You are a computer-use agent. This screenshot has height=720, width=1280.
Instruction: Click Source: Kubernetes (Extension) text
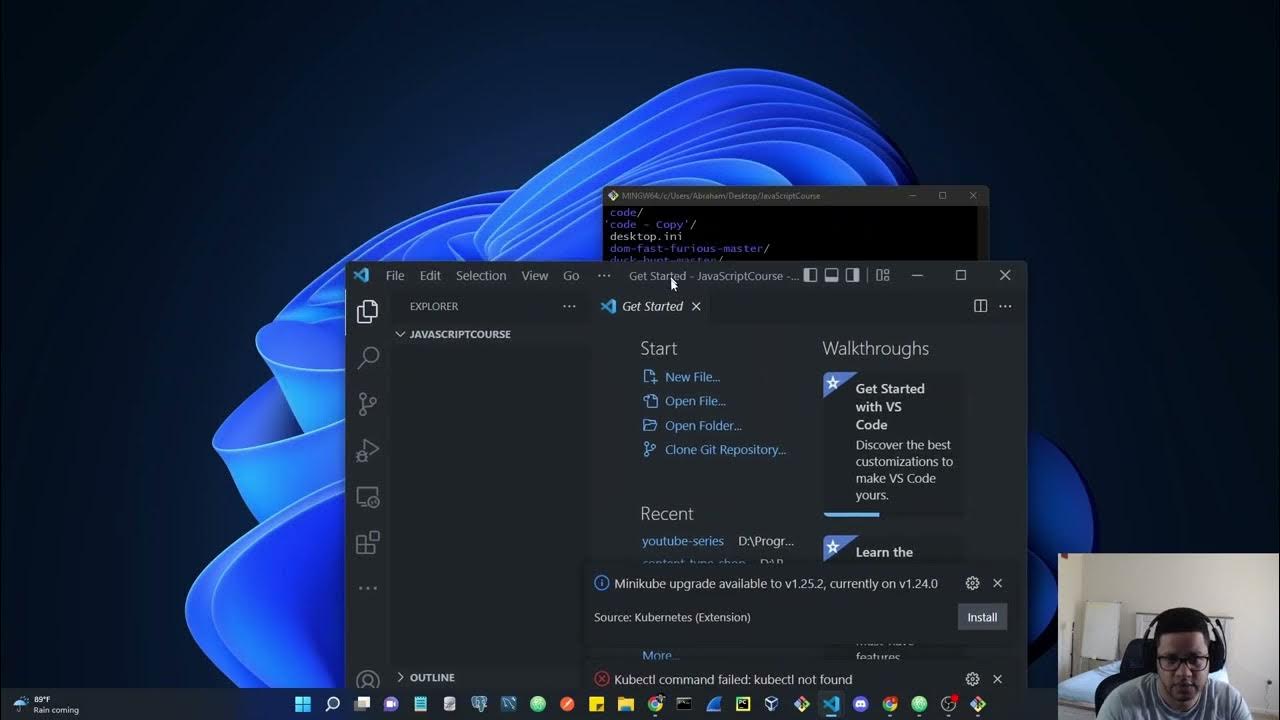click(x=672, y=617)
